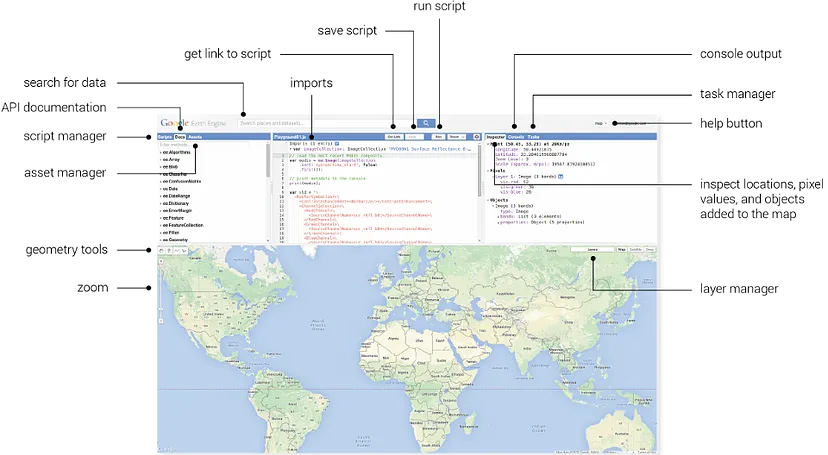
Task: Select the line drawing geometry tool
Action: [177, 251]
